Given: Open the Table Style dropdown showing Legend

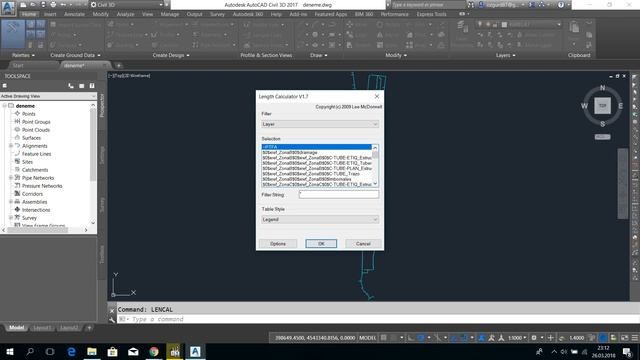Looking at the screenshot, I should (x=320, y=220).
